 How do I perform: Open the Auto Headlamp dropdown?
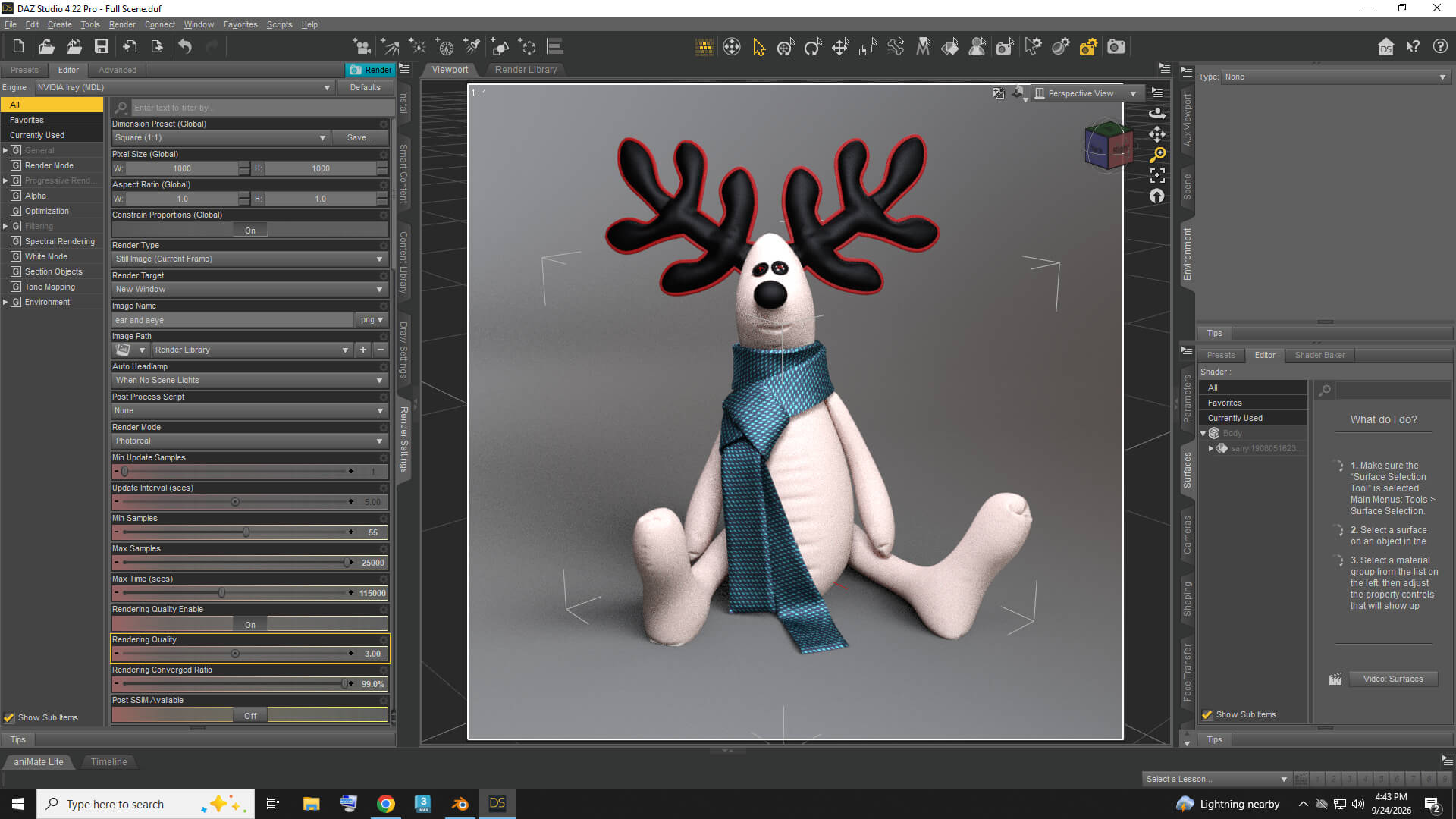point(250,380)
